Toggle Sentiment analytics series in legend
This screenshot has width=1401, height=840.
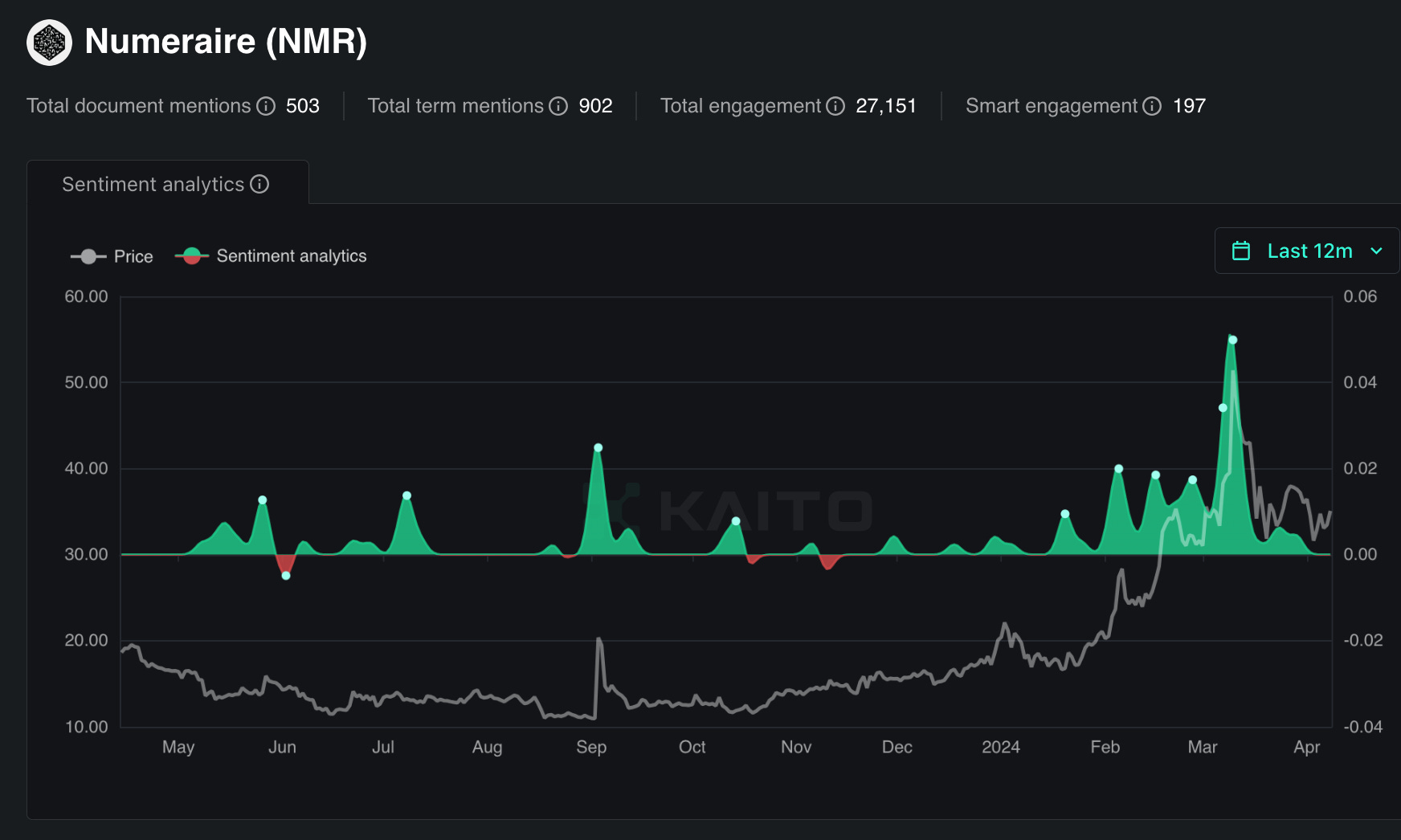click(271, 256)
